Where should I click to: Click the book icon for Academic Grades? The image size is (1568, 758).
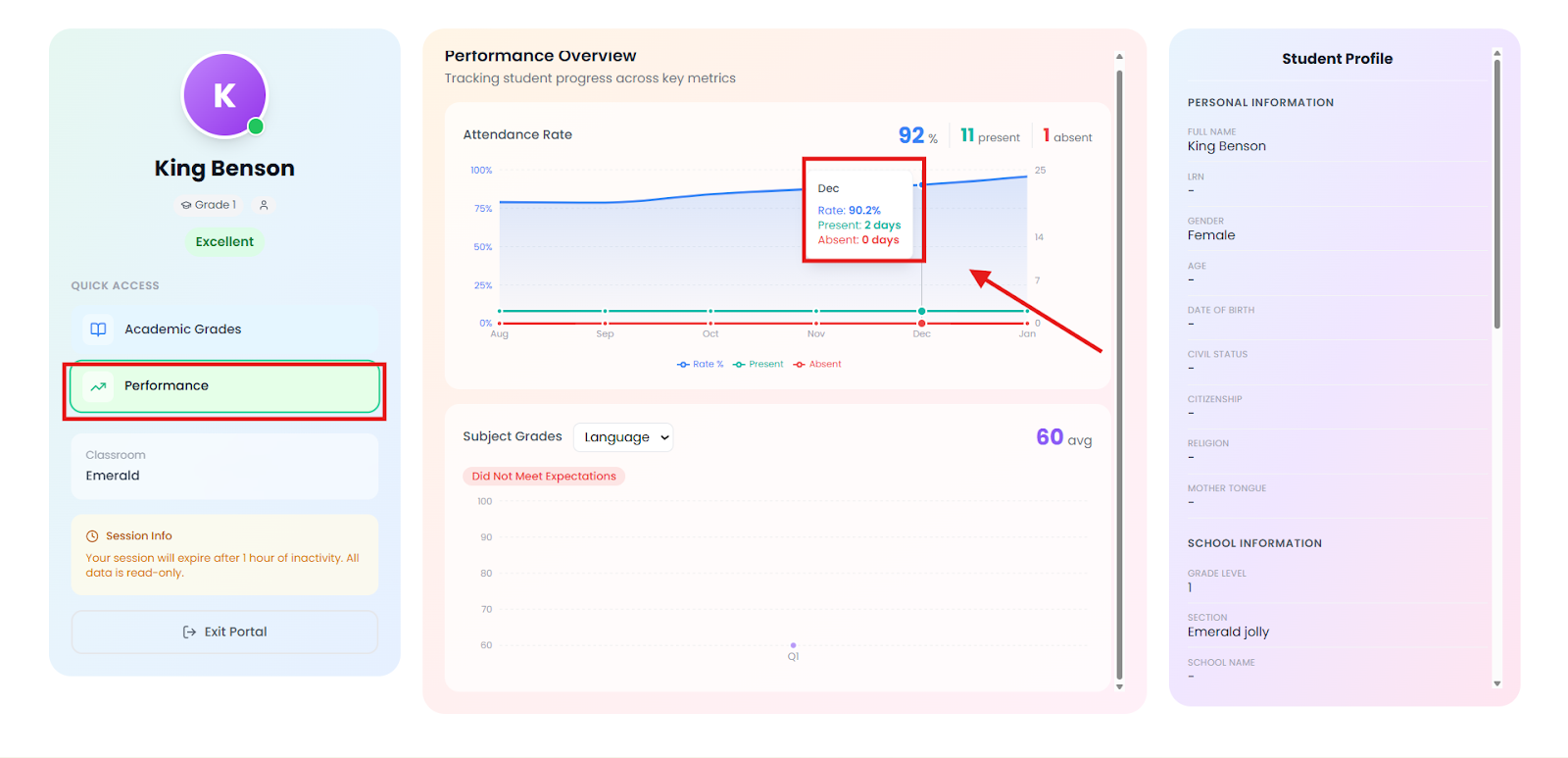tap(98, 329)
